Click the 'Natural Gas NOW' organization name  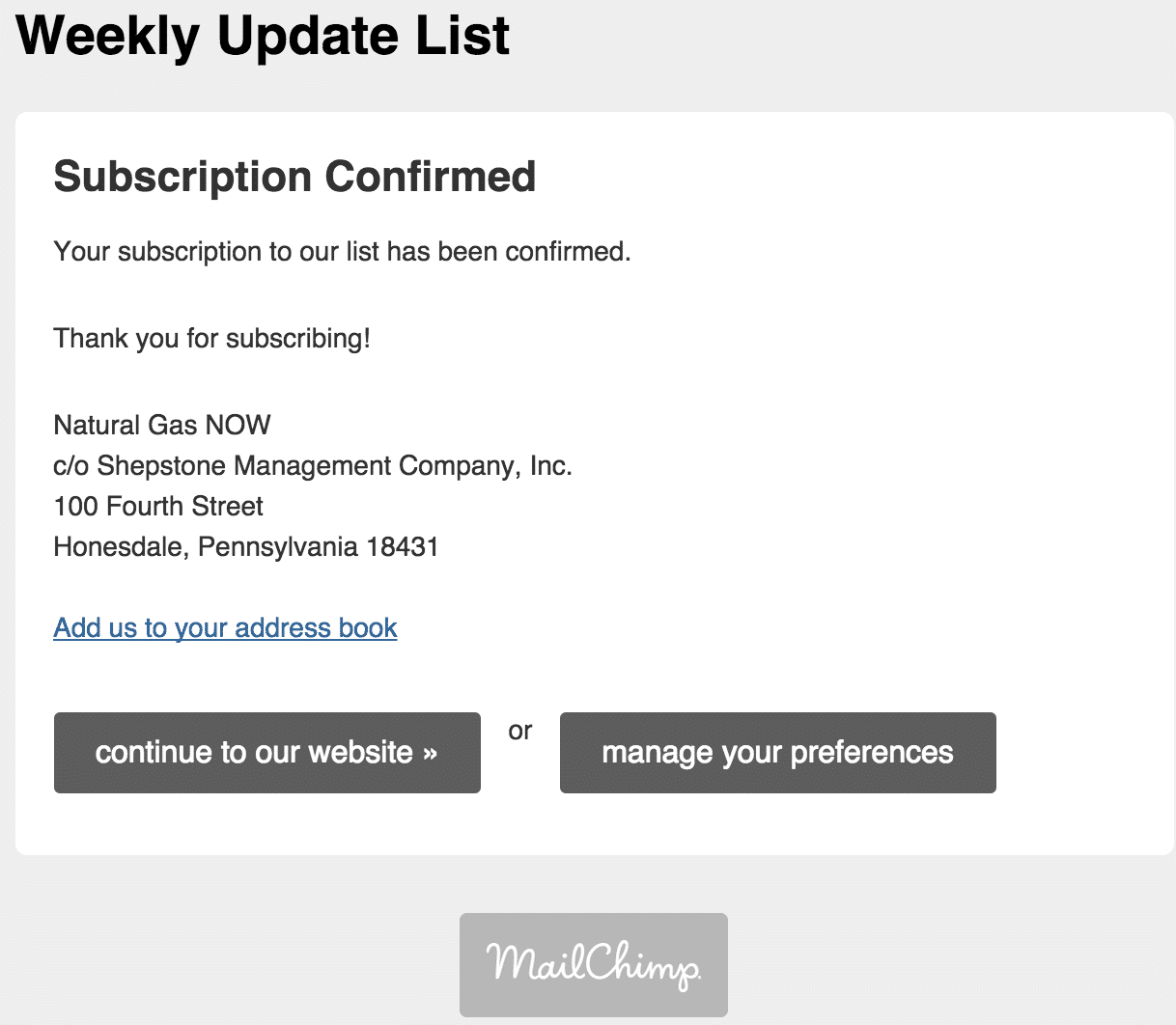click(162, 425)
